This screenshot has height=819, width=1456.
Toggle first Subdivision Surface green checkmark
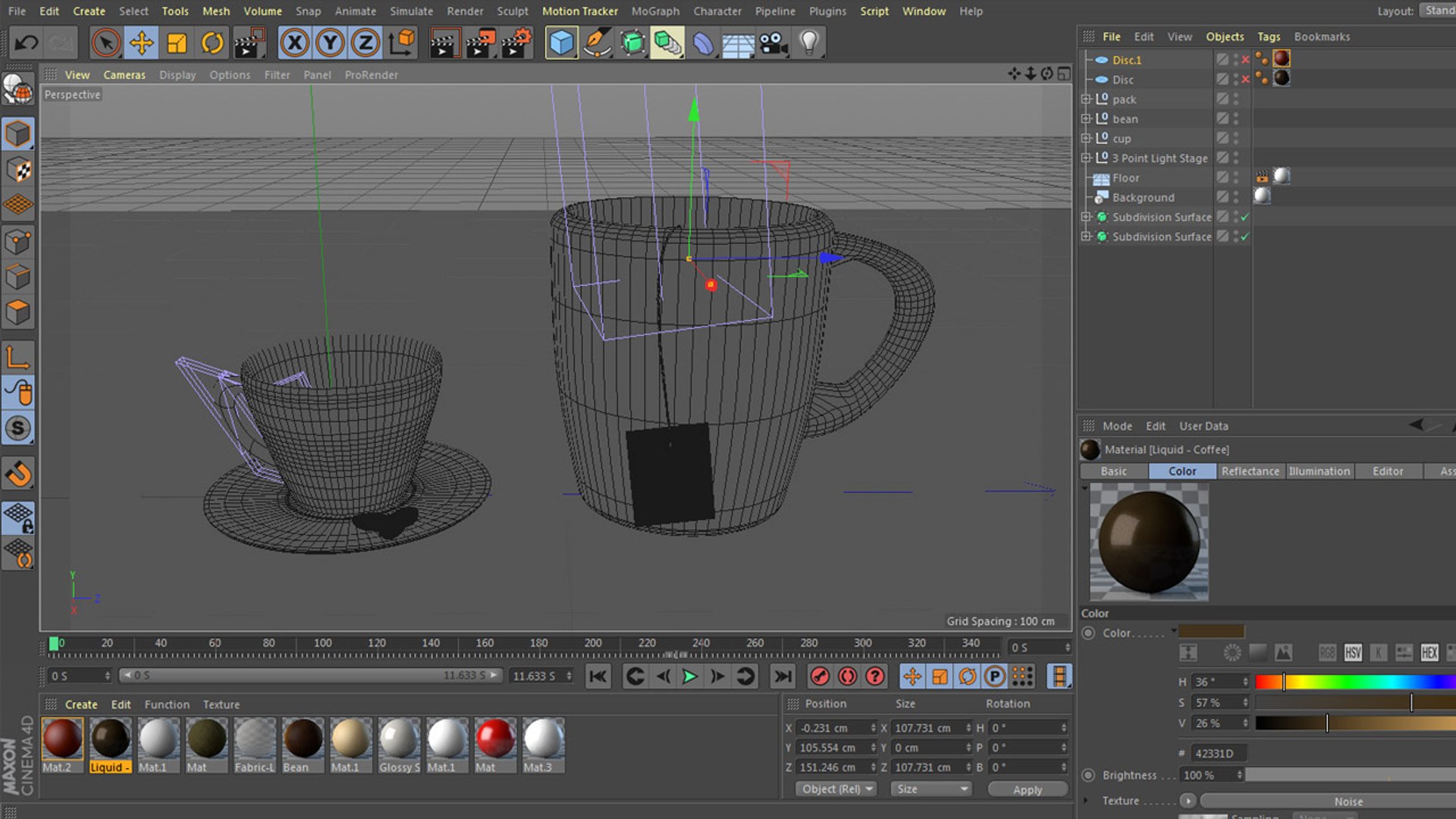coord(1244,217)
